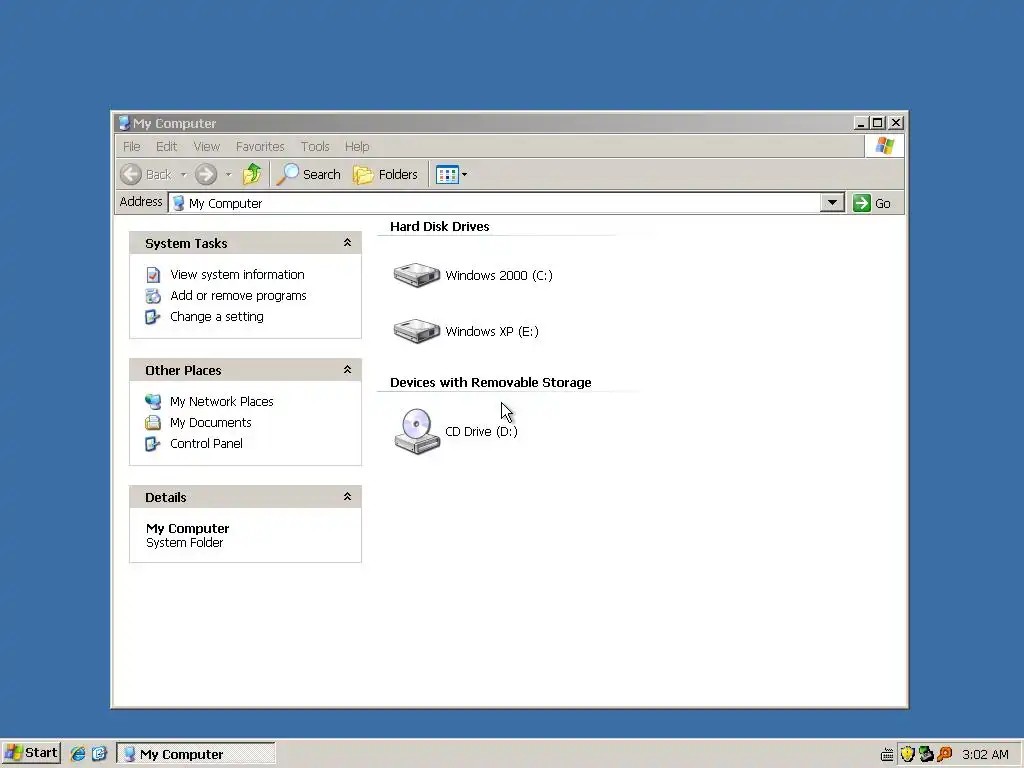Screen dimensions: 1024x768
Task: Click the 3:02 AM clock
Action: coord(985,754)
